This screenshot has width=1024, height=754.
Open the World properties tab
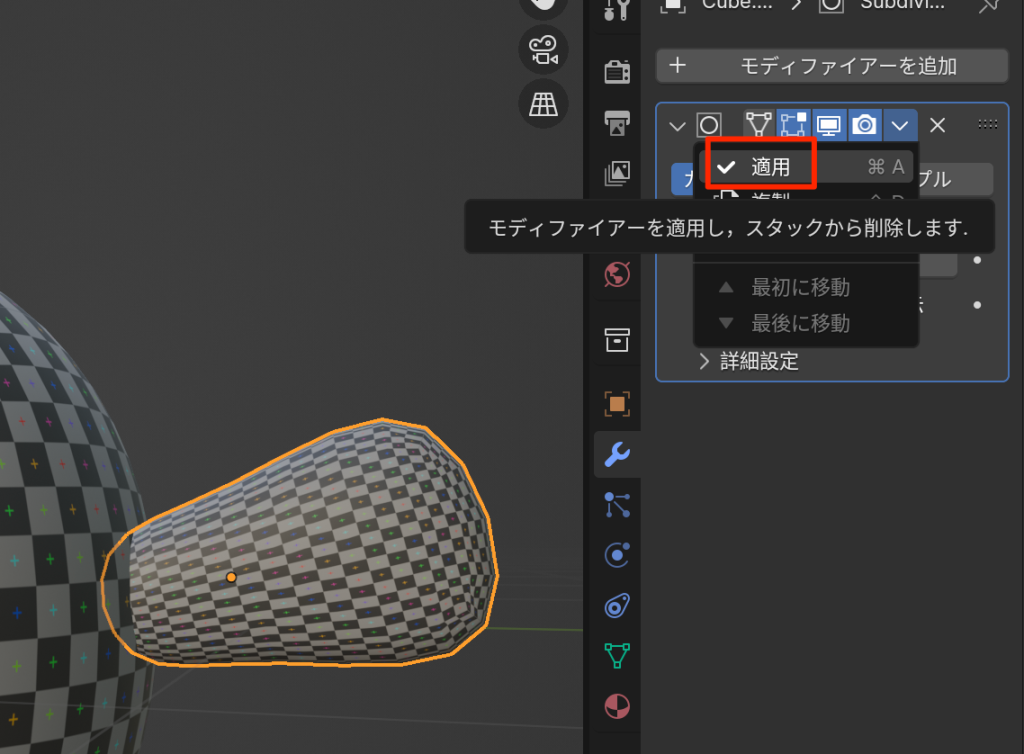click(x=617, y=273)
